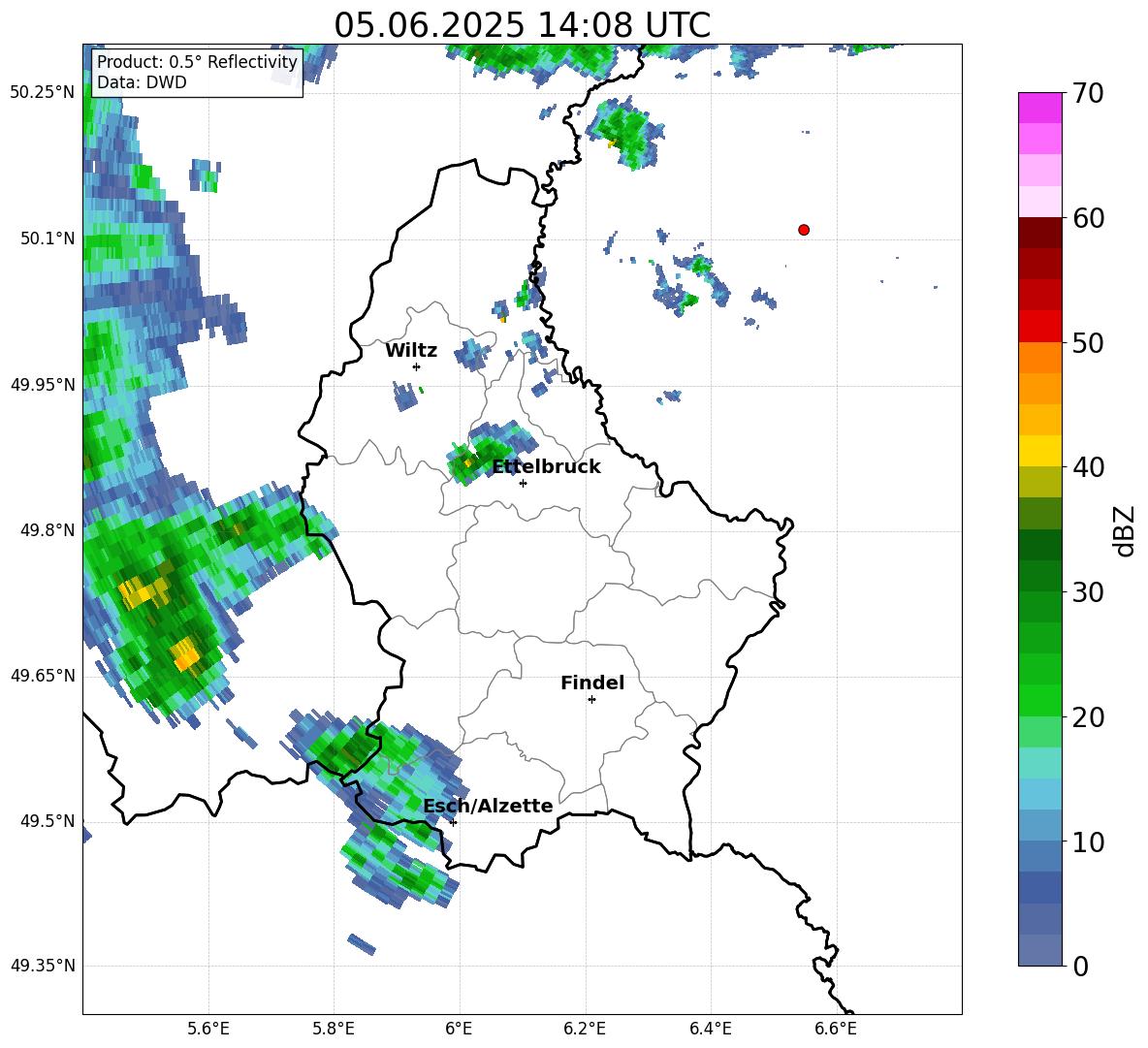Click the 6.4°E longitude label
Image resolution: width=1148 pixels, height=1048 pixels.
pyautogui.click(x=710, y=1029)
